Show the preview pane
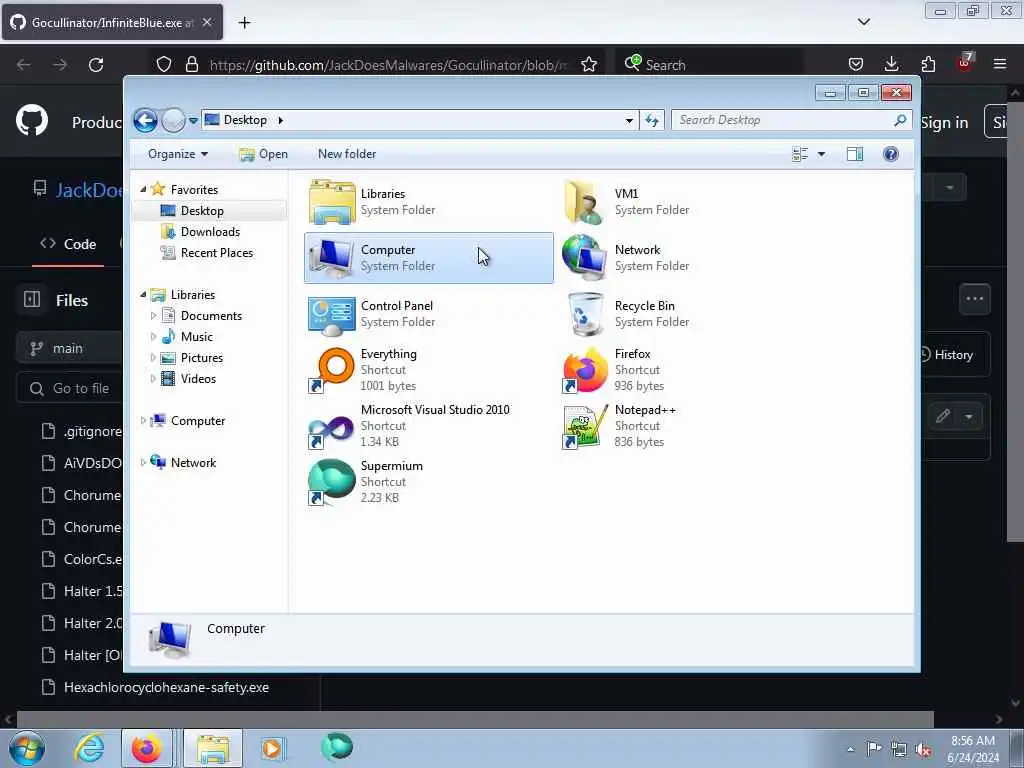Image resolution: width=1024 pixels, height=768 pixels. pos(855,154)
